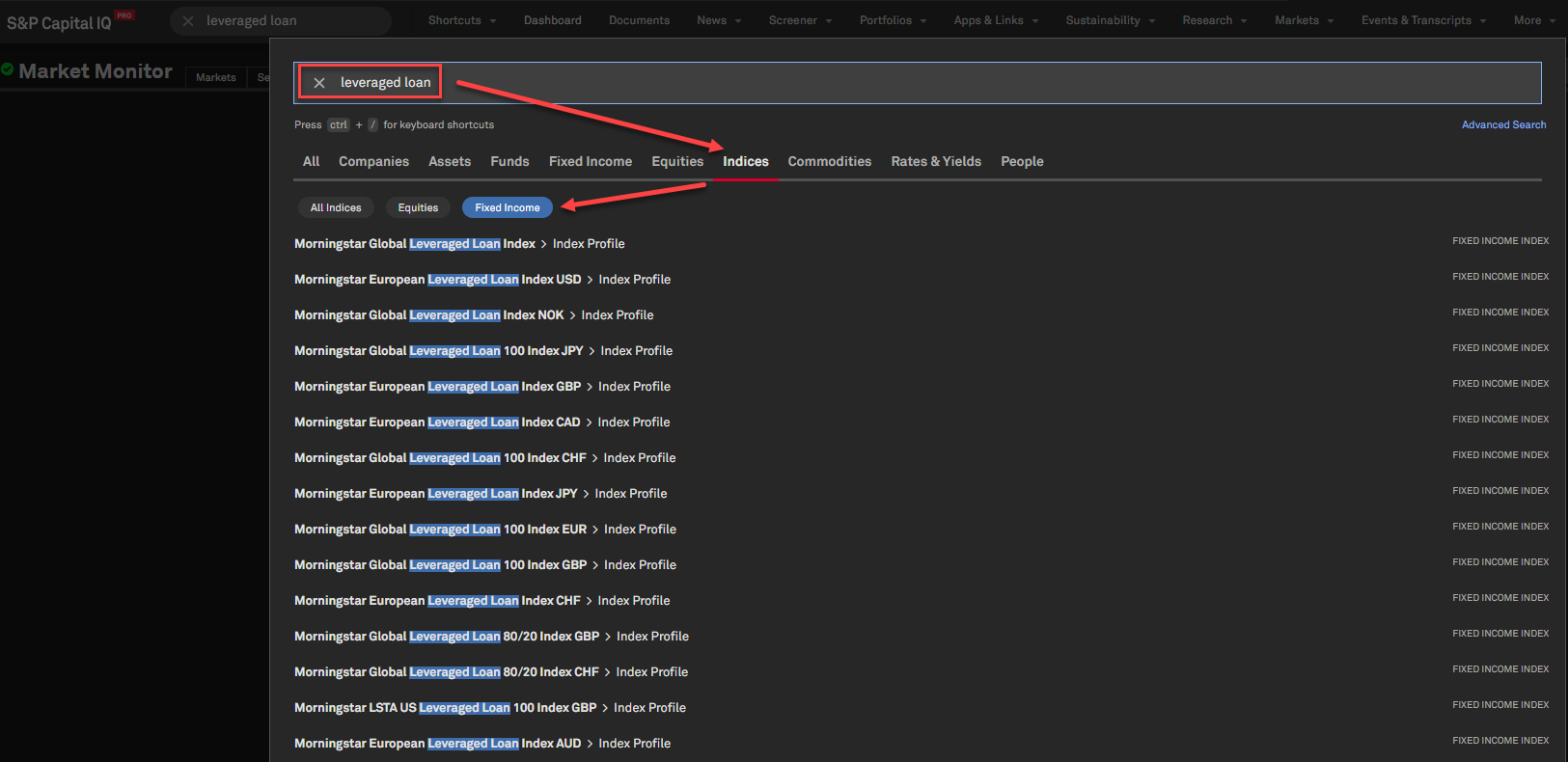Open the Screener dropdown

[x=800, y=20]
